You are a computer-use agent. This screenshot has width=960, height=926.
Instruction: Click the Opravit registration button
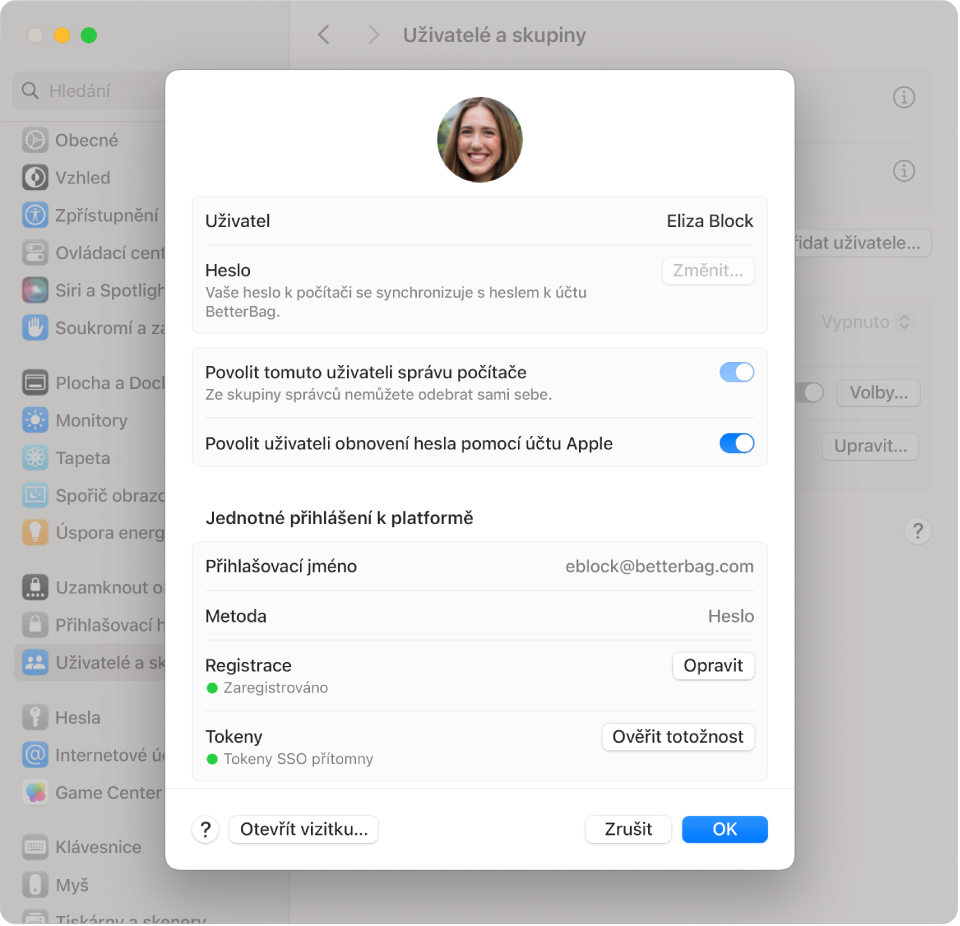[x=713, y=666]
